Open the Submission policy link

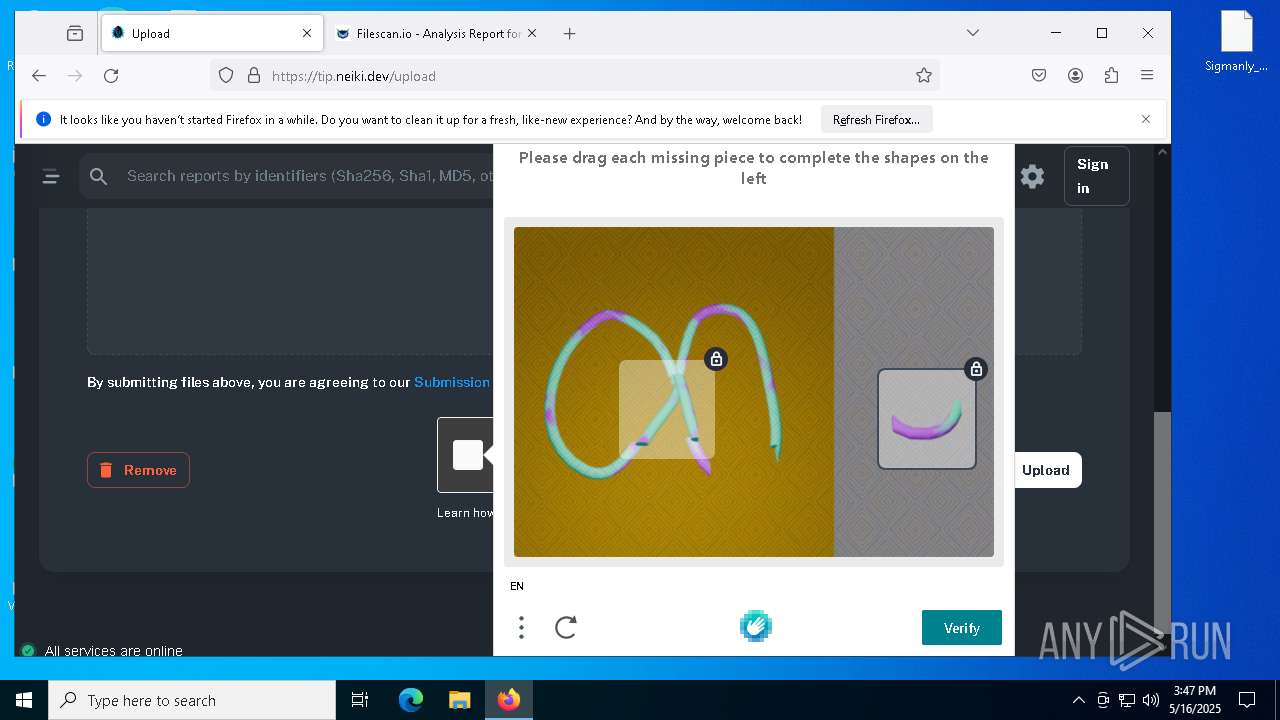[x=452, y=382]
